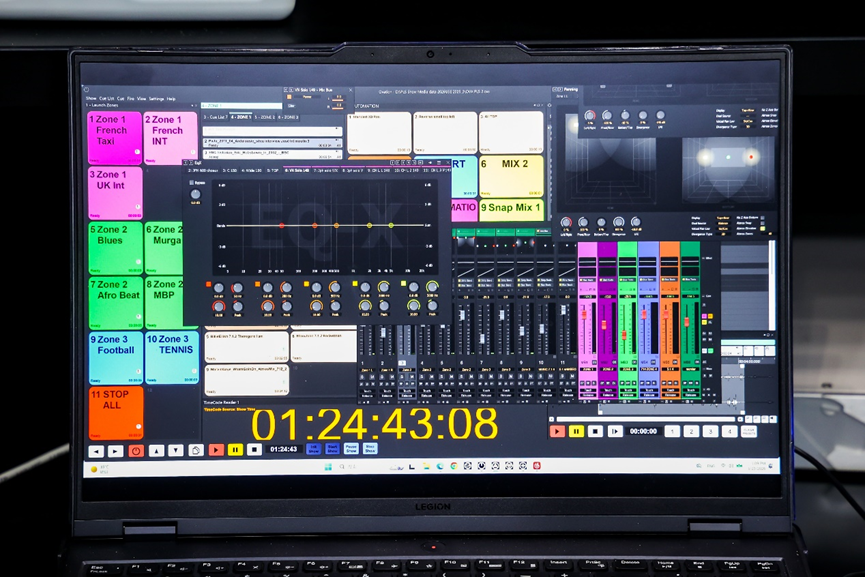Viewport: 865px width, 577px height.
Task: Click the home cue icon in bottom toolbar
Action: 196,451
